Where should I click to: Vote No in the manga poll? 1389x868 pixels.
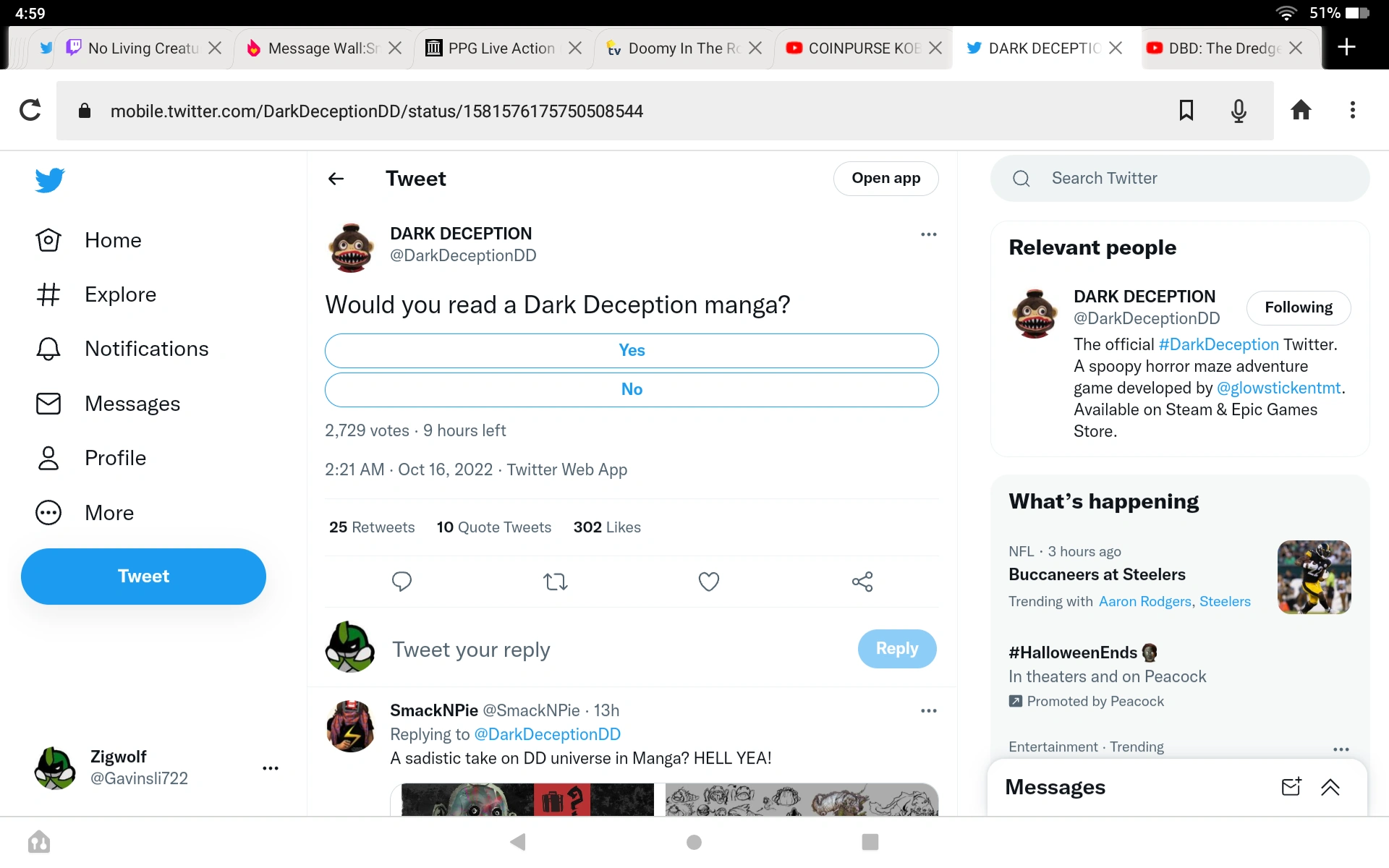tap(632, 390)
